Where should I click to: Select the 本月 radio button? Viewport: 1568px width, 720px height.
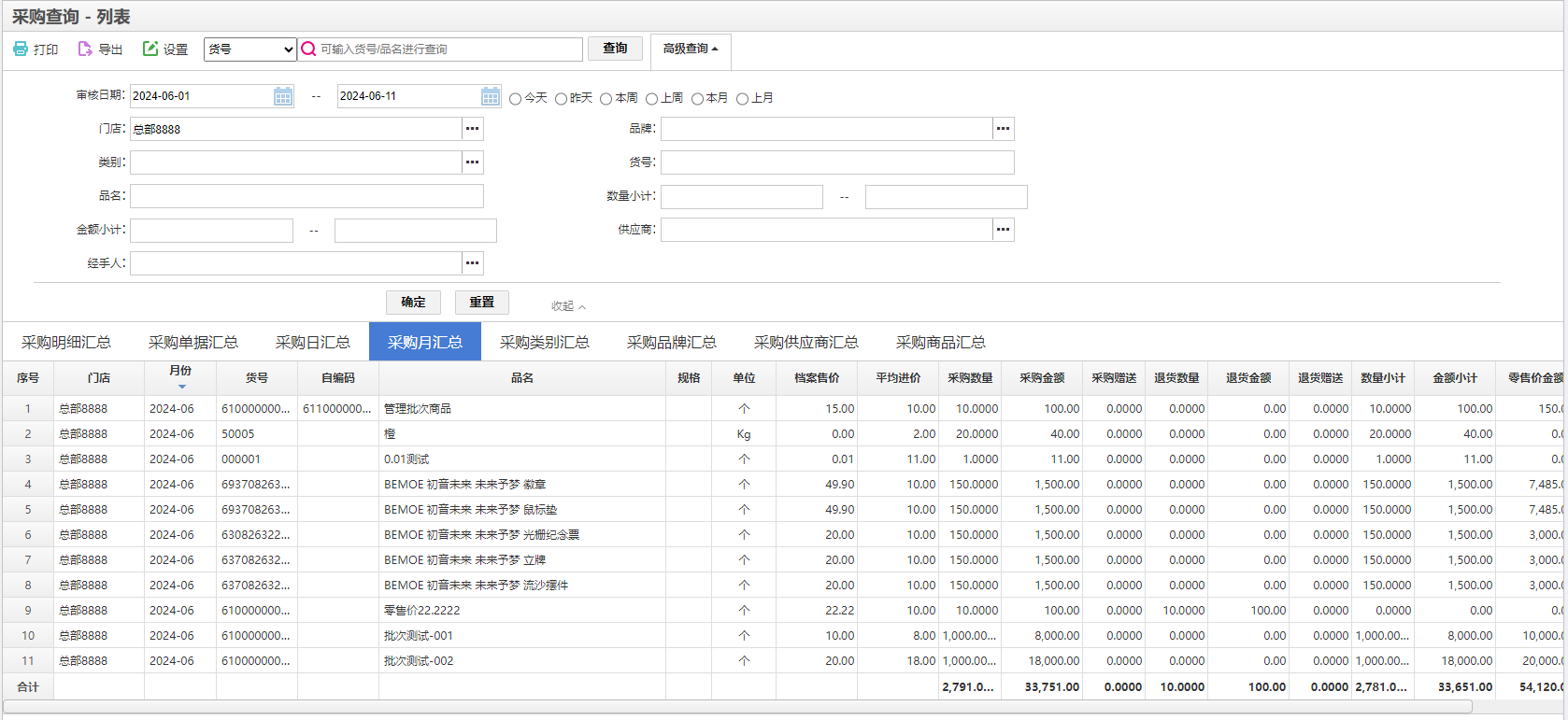(697, 99)
